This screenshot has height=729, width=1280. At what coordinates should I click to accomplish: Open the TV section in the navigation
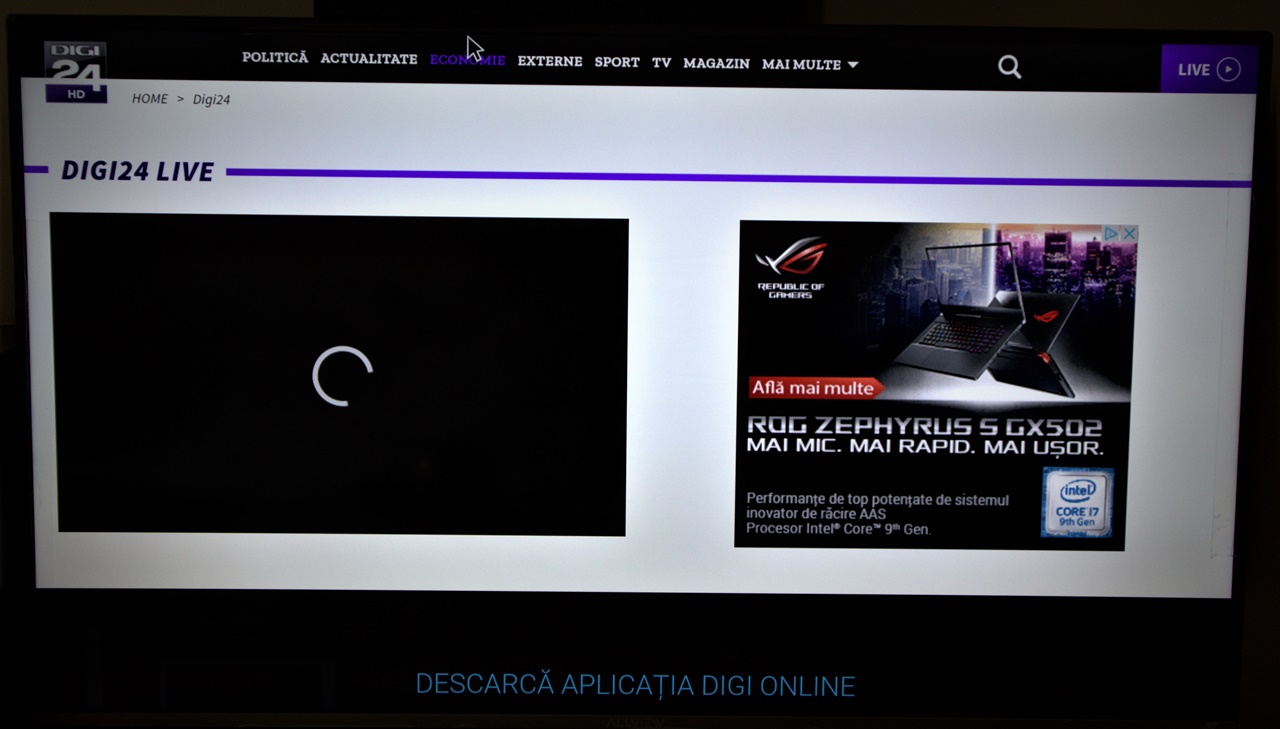(x=660, y=62)
